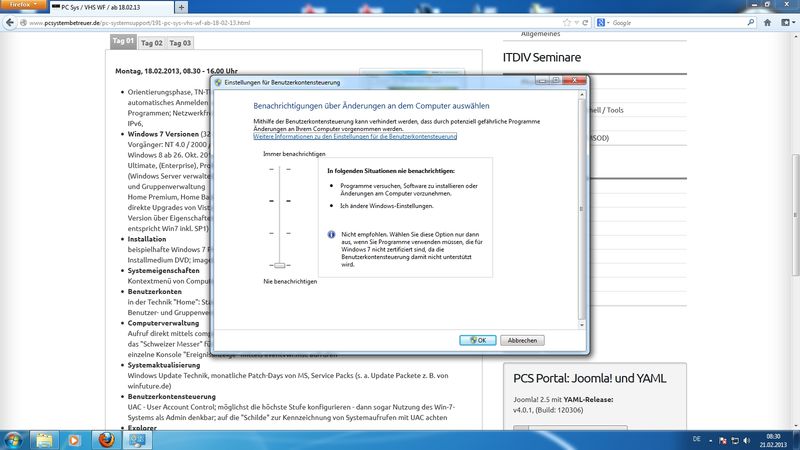Switch to the Tag 02 tab
Screen dimensions: 800x450
pos(152,43)
